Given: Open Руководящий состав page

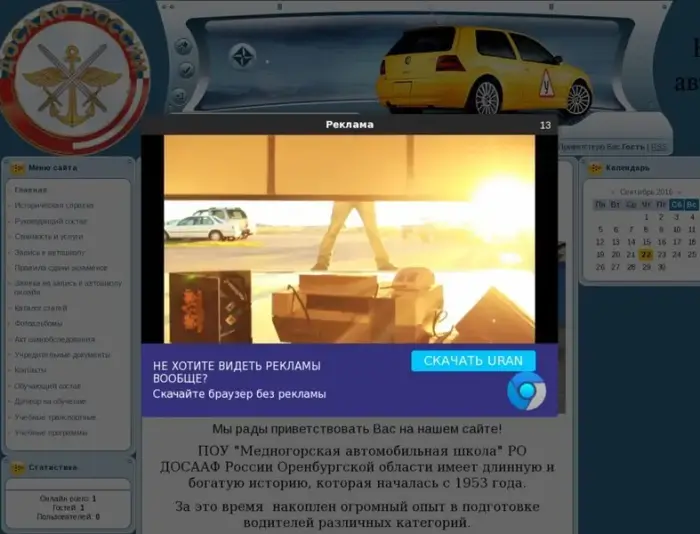Looking at the screenshot, I should pos(51,221).
